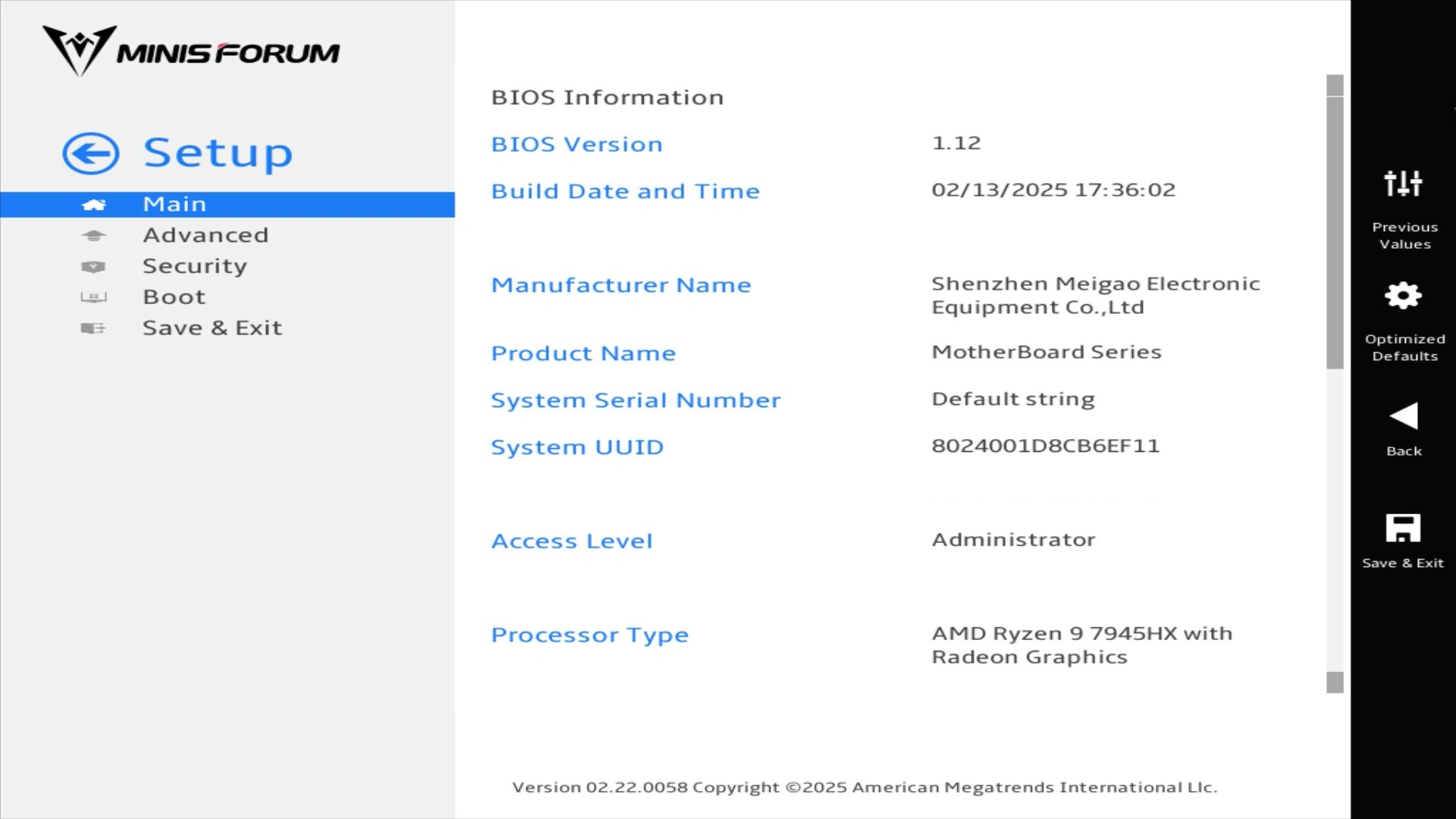Screen dimensions: 1456x819
Task: Select the BIOS Version label
Action: point(576,144)
